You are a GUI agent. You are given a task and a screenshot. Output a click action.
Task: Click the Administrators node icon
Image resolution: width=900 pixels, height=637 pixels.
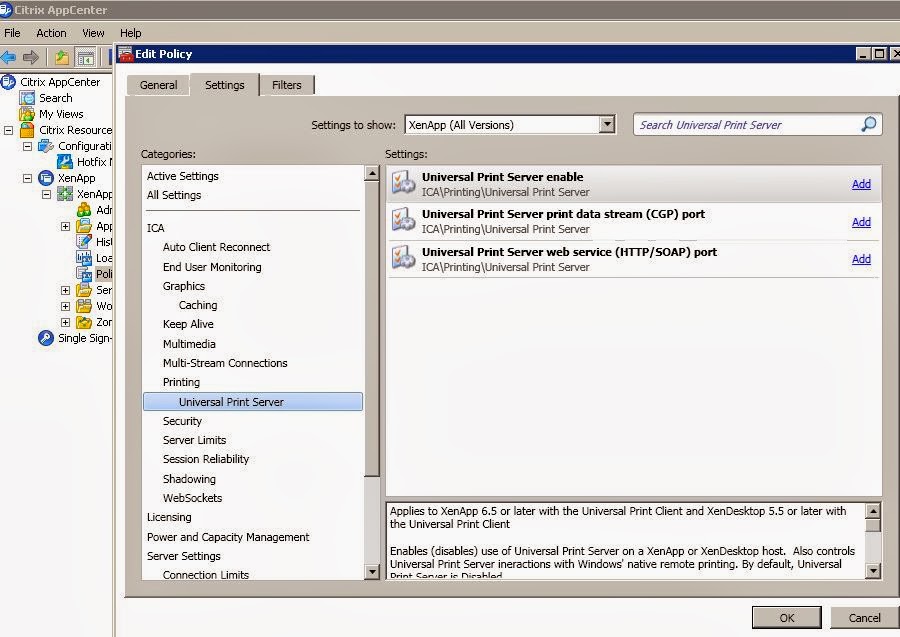[x=84, y=210]
